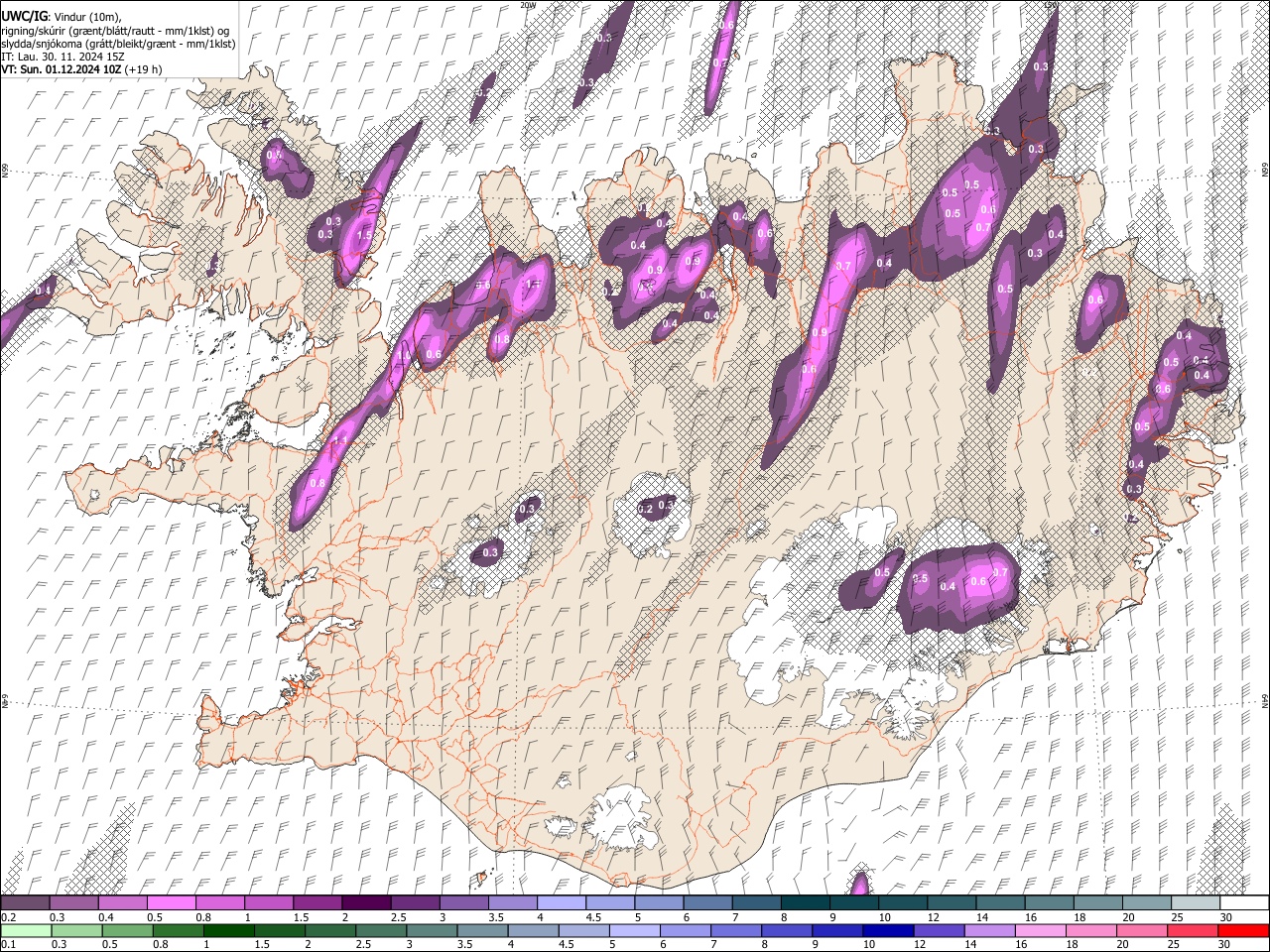This screenshot has height=952, width=1270.
Task: Click the 'UWC/IG: Vindur (10m)' title text
Action: point(62,17)
